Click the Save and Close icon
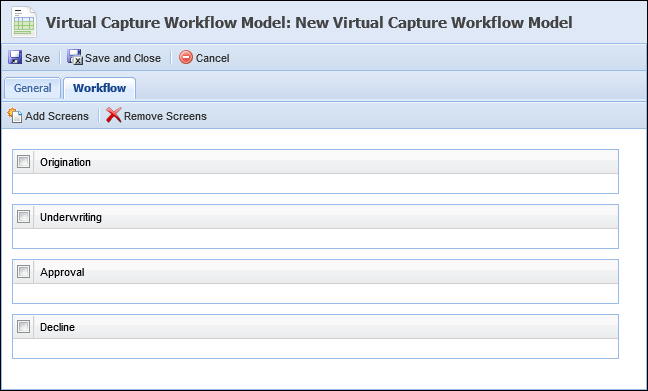 (x=75, y=57)
